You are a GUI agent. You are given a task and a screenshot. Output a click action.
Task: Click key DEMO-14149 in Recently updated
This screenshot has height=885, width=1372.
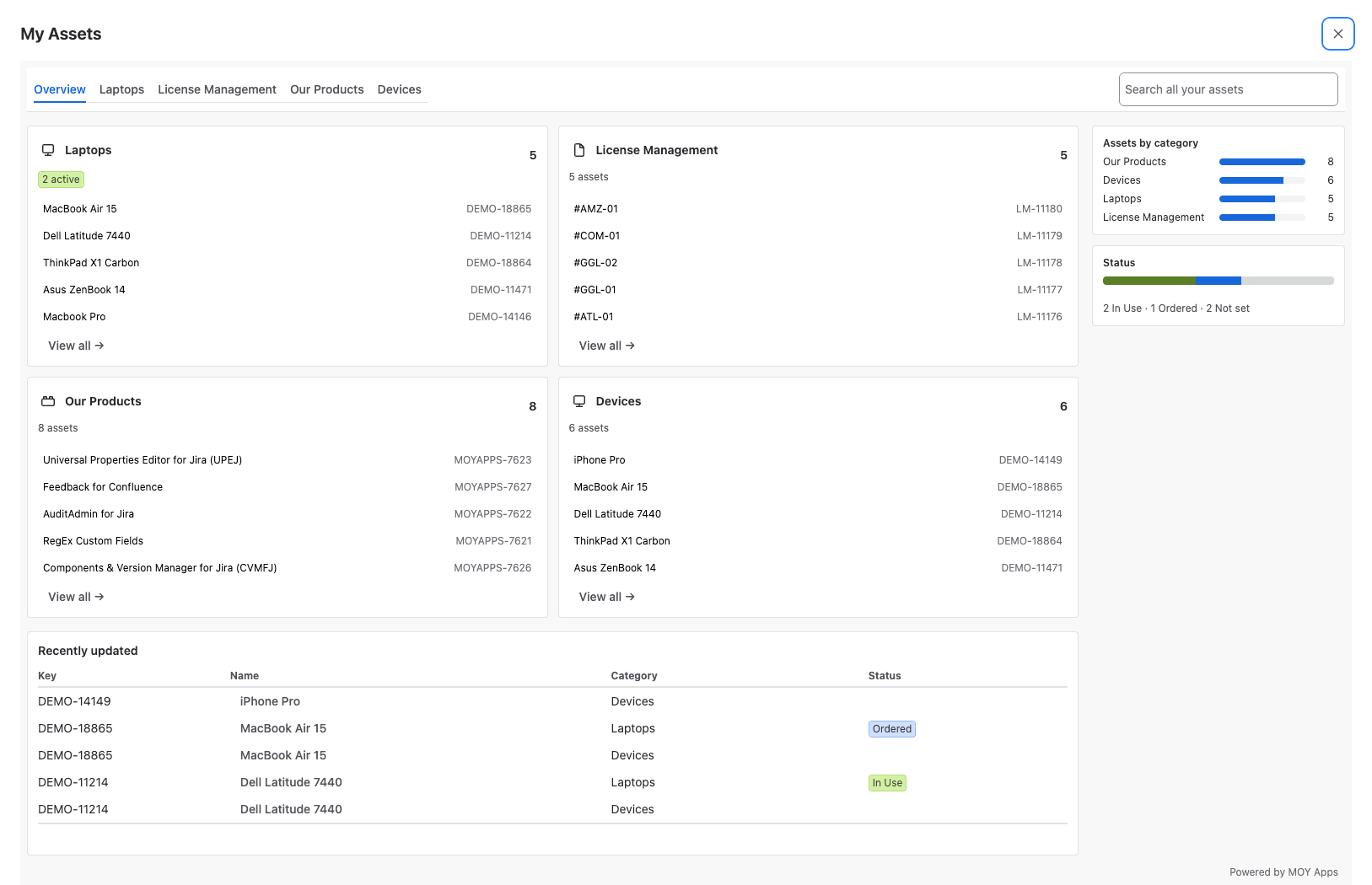74,701
